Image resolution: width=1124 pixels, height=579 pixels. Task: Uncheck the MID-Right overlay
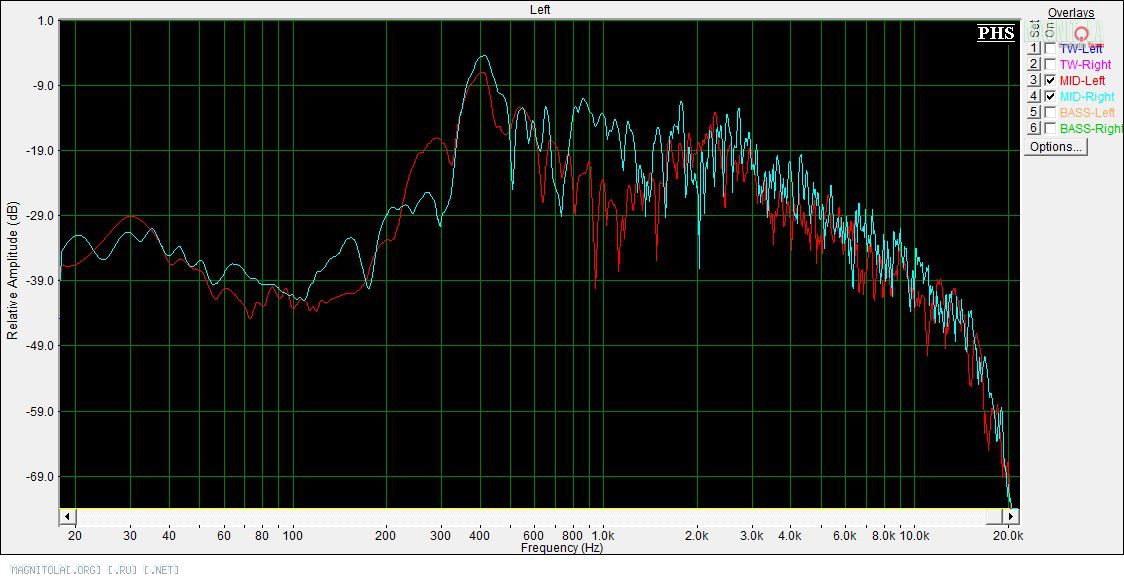click(1049, 96)
